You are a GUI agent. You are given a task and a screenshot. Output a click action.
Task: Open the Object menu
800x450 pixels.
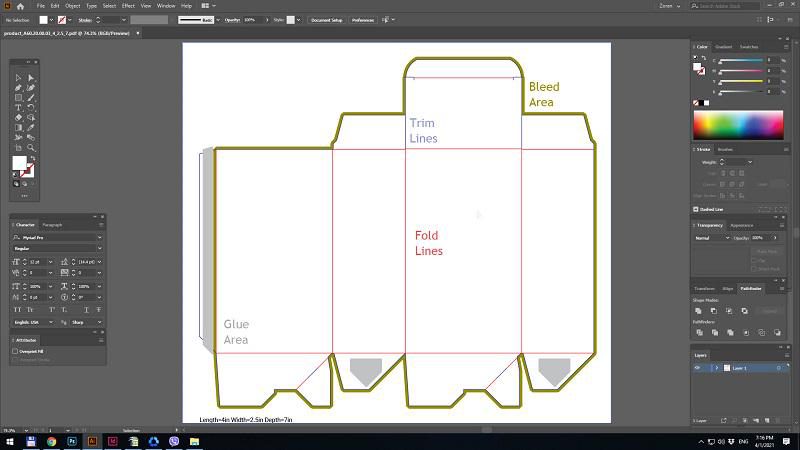tap(73, 6)
